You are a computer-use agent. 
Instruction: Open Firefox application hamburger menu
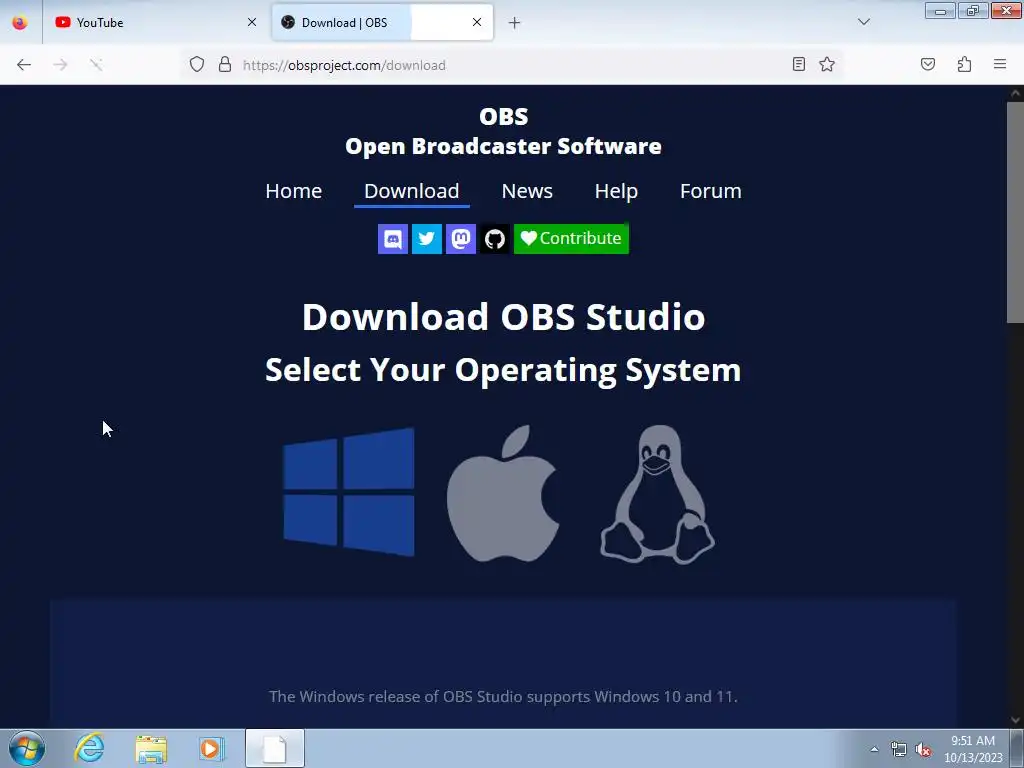[1000, 64]
